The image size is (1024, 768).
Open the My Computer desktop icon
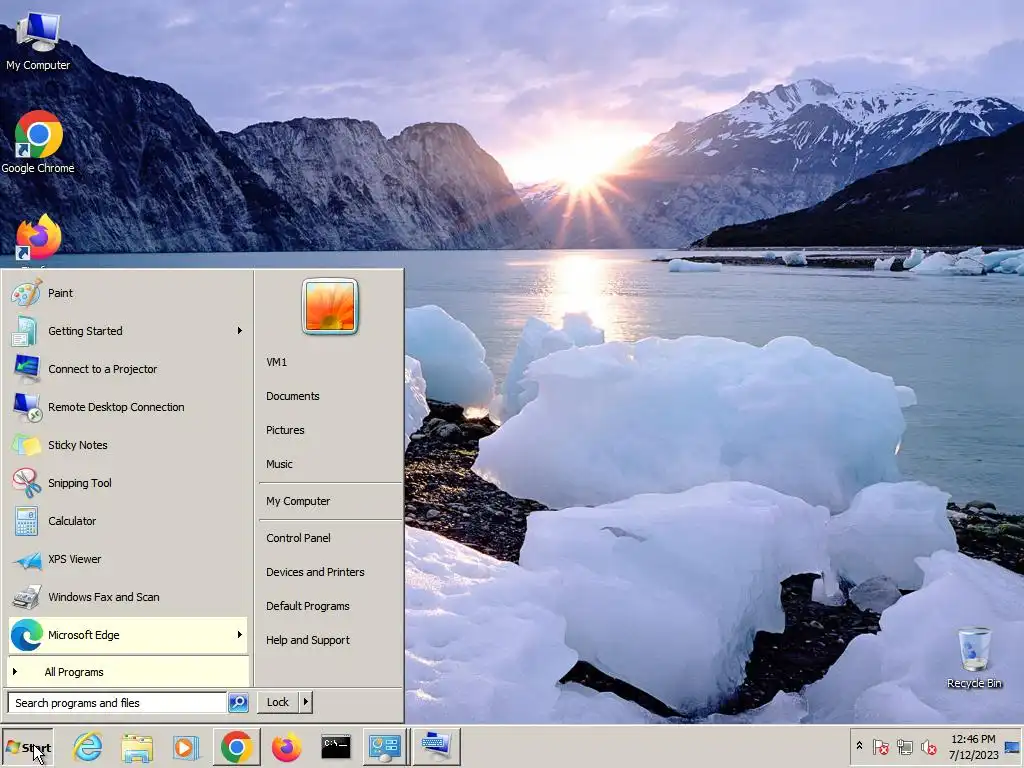38,40
